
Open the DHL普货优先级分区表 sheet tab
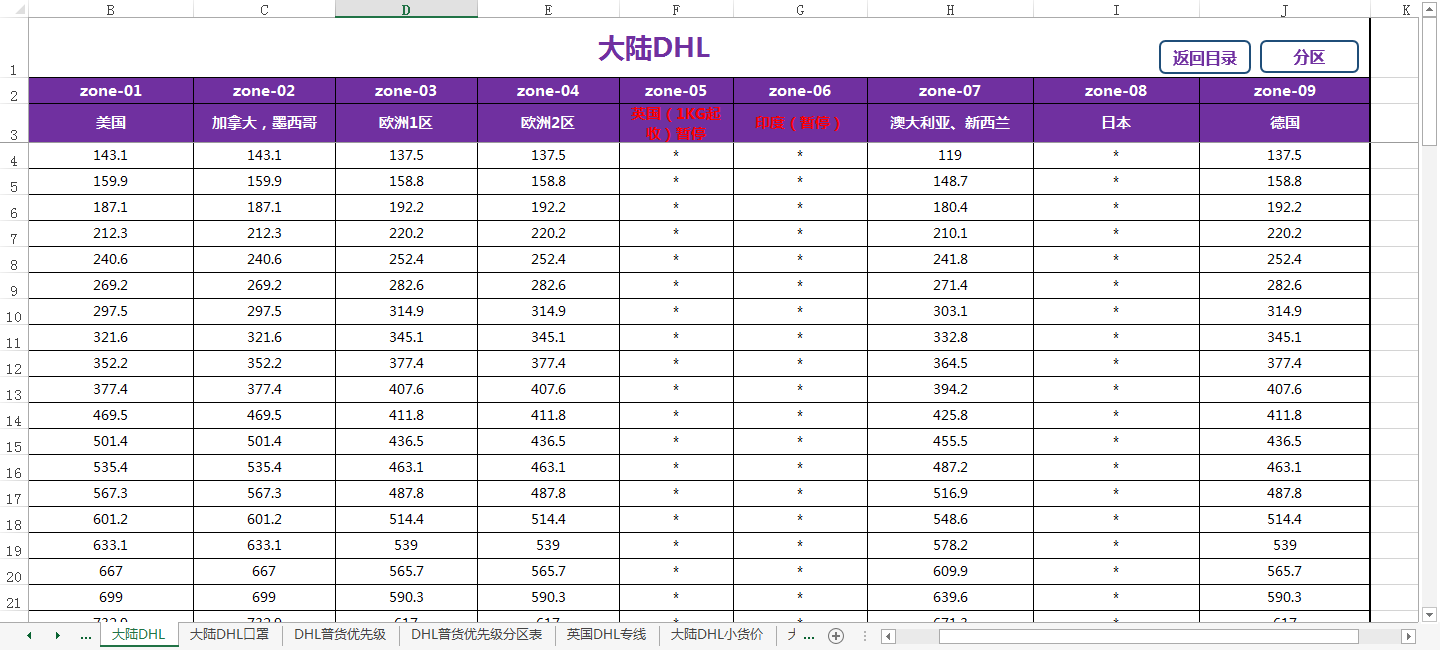pos(476,635)
